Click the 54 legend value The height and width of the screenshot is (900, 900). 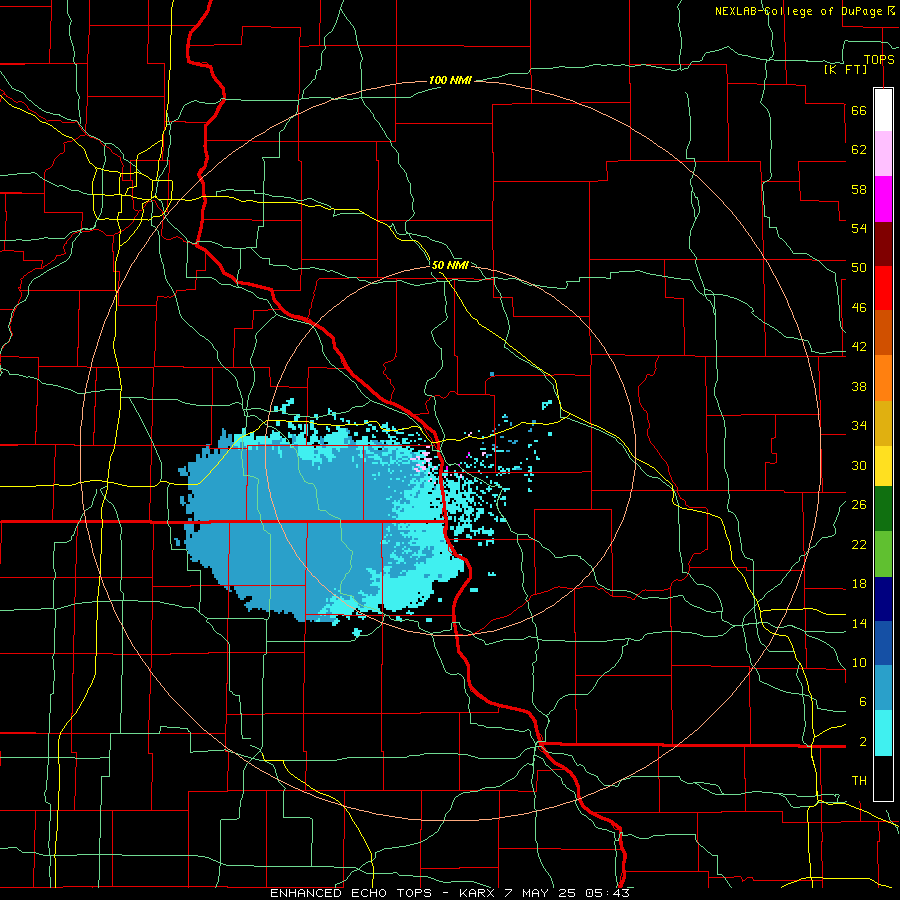click(x=859, y=228)
